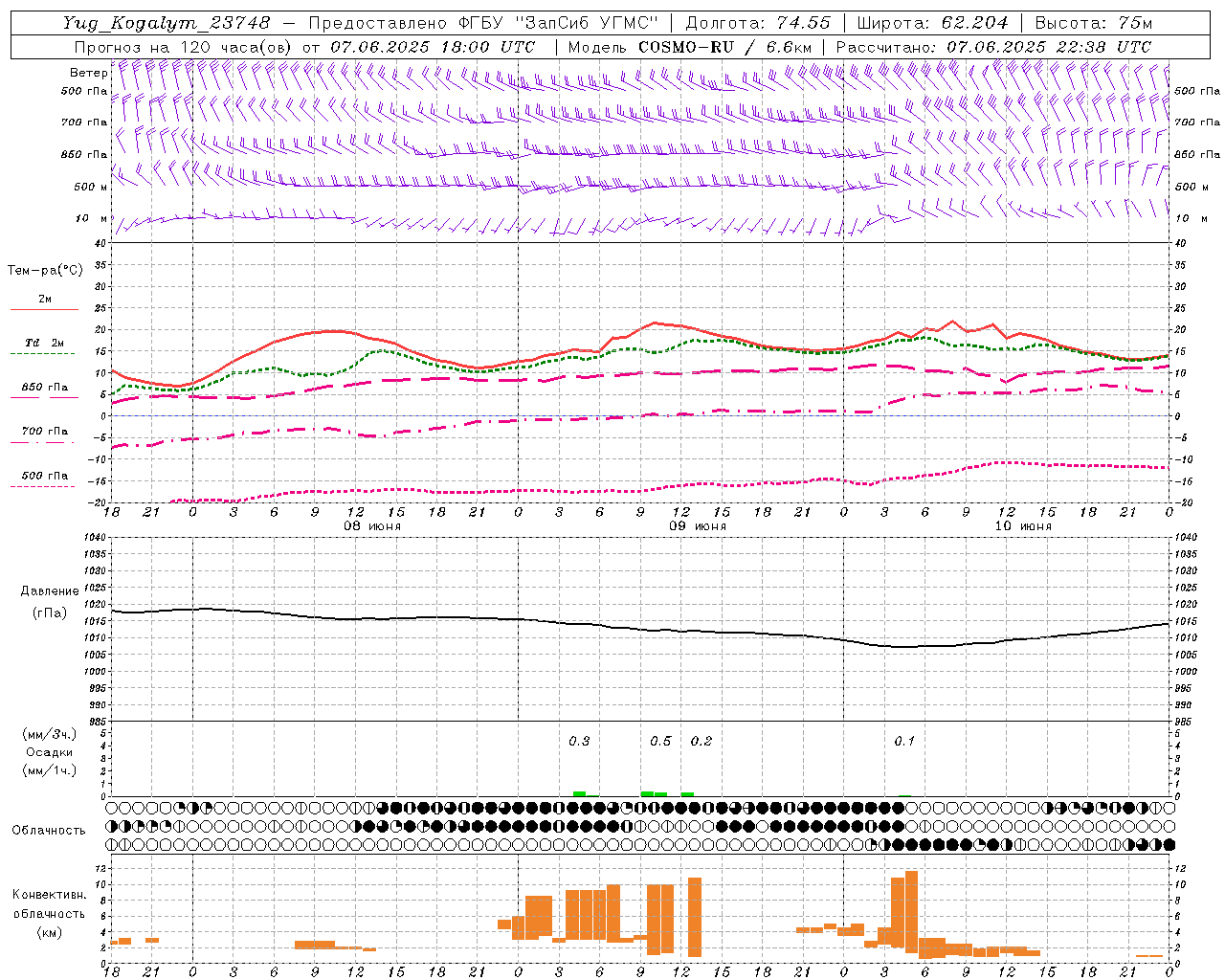Click the Осадки precipitation panel label
This screenshot has height=980, width=1225.
50,752
